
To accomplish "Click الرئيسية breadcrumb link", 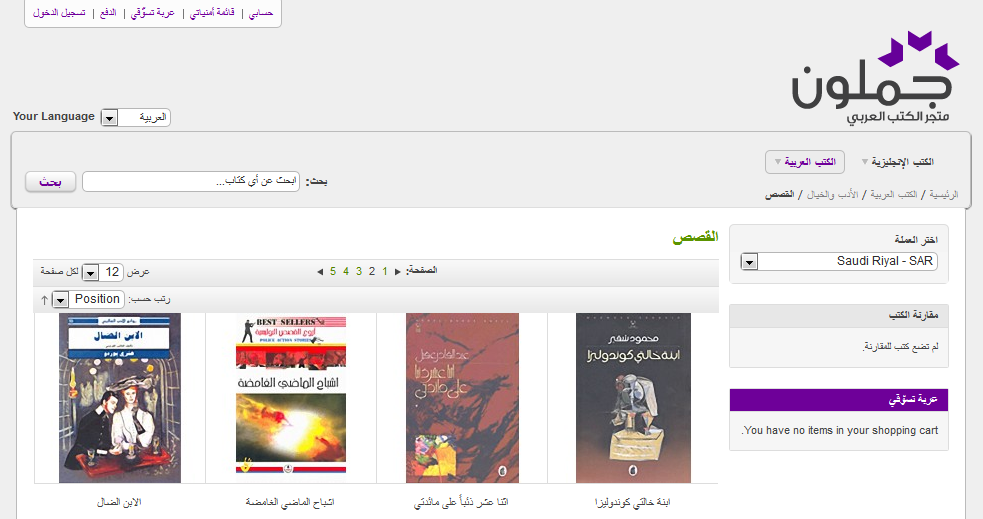I will (x=944, y=195).
